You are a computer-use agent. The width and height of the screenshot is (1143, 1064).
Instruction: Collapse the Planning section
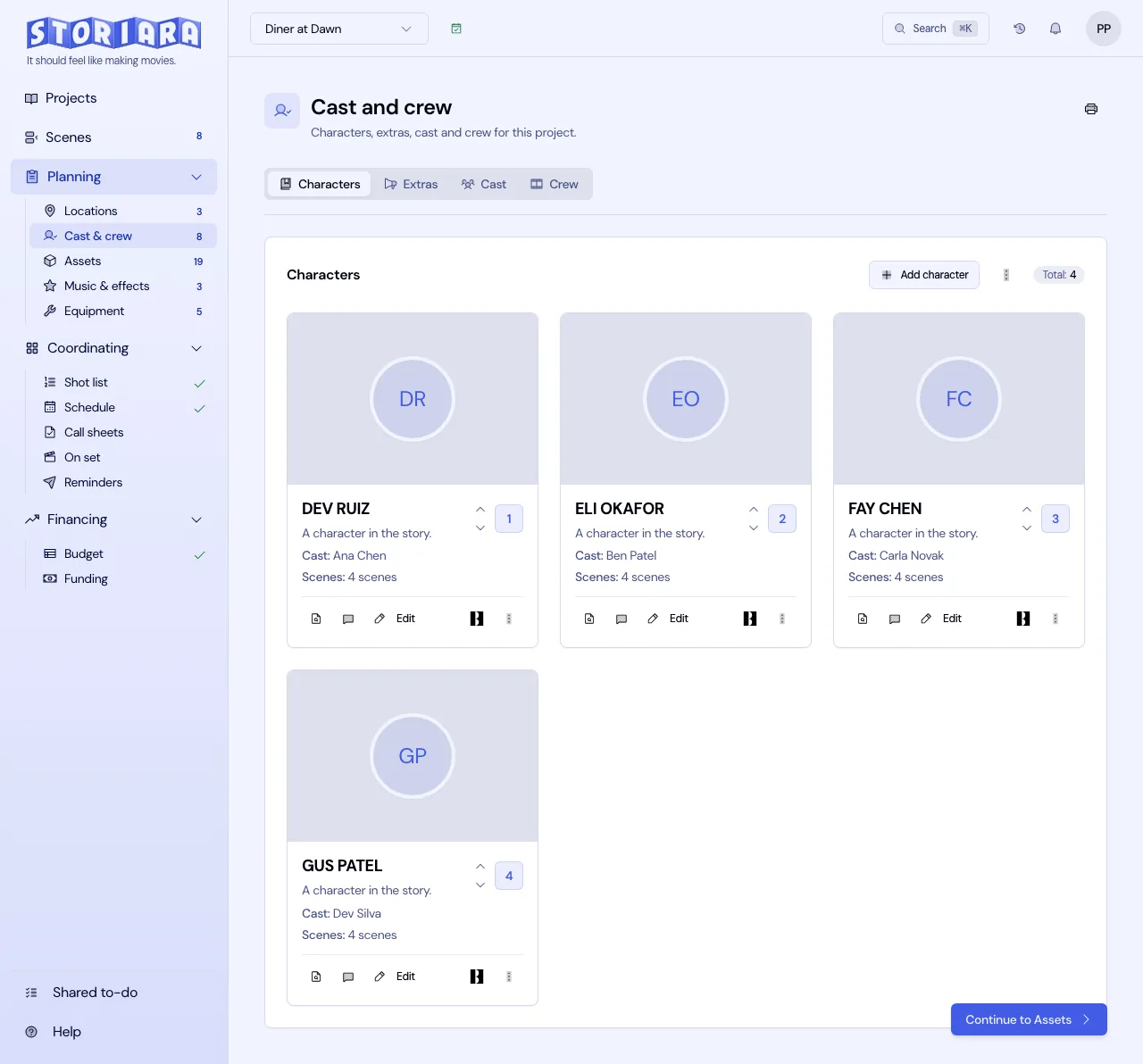point(196,177)
